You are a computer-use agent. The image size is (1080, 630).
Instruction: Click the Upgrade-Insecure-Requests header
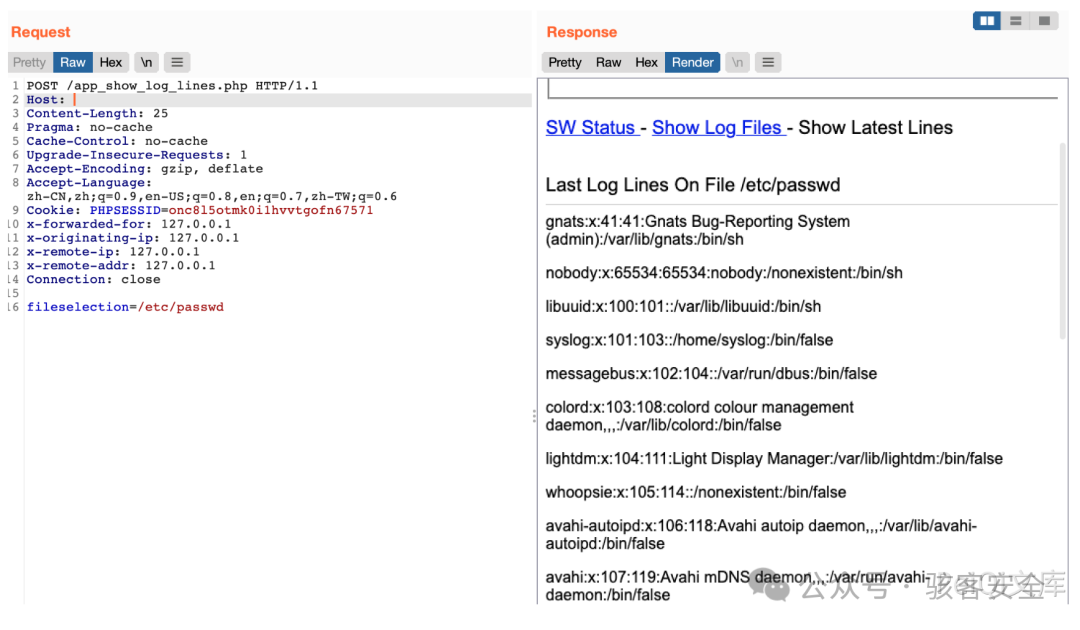(136, 155)
